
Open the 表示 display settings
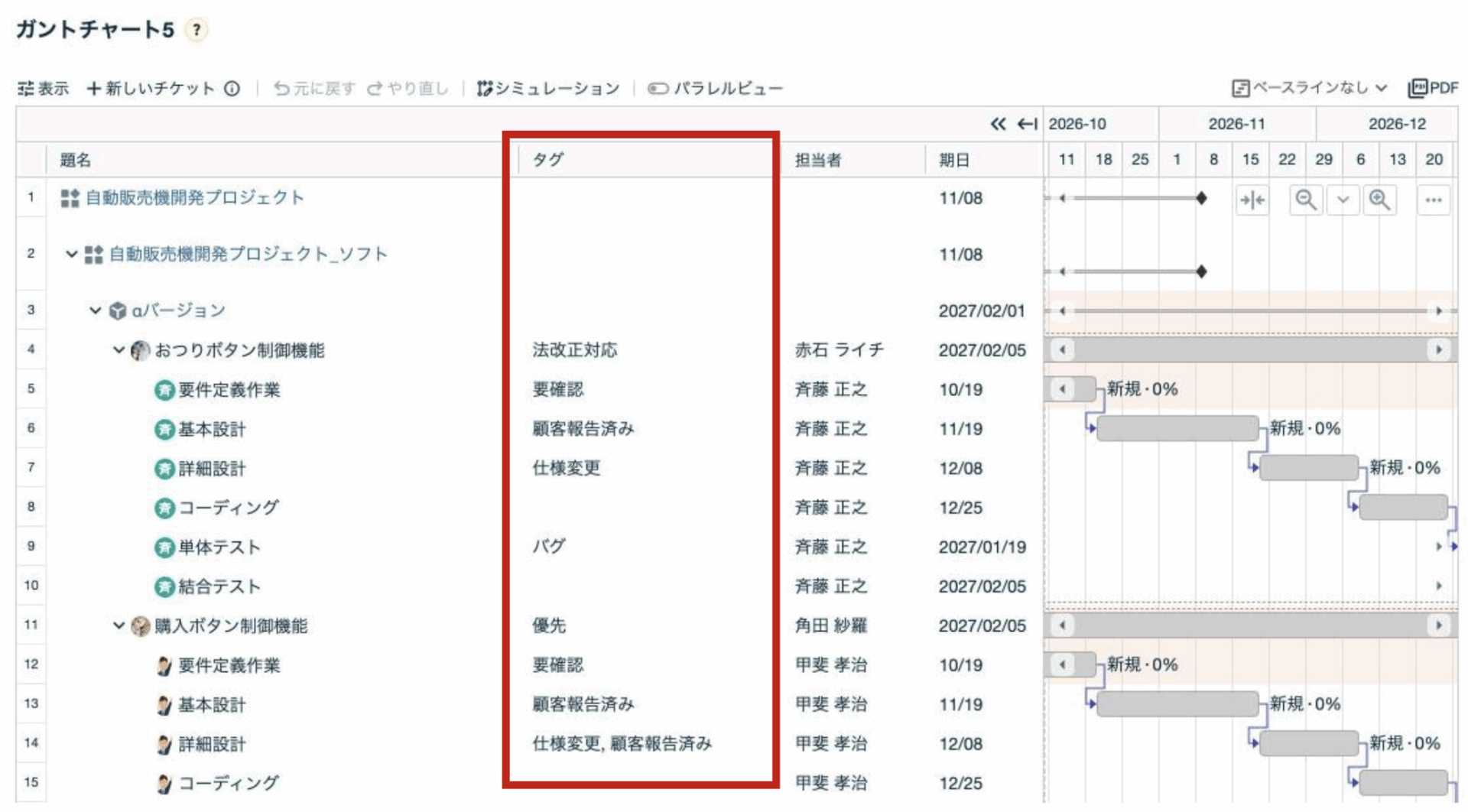[43, 89]
